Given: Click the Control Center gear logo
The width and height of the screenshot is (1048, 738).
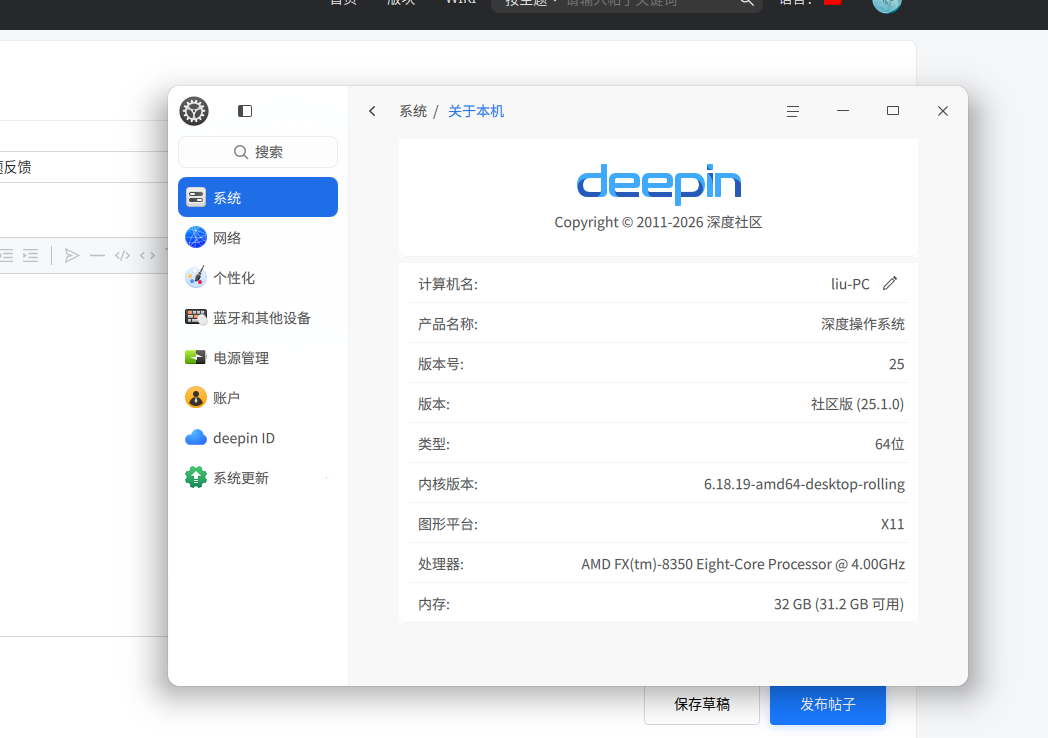Looking at the screenshot, I should [194, 111].
